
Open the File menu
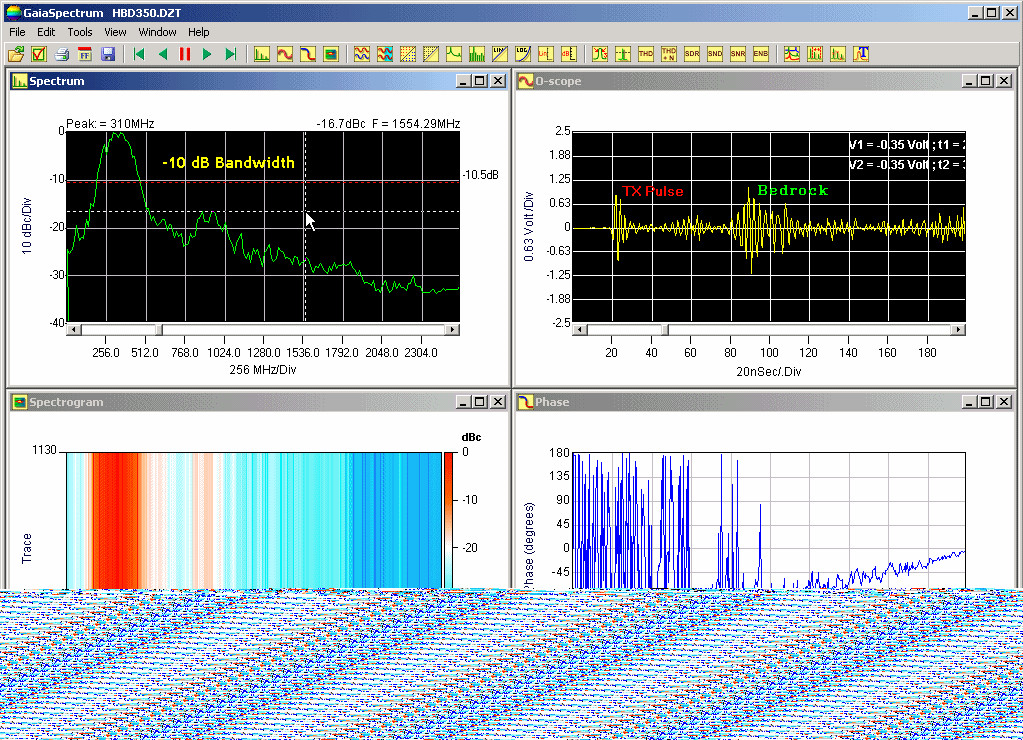(17, 32)
